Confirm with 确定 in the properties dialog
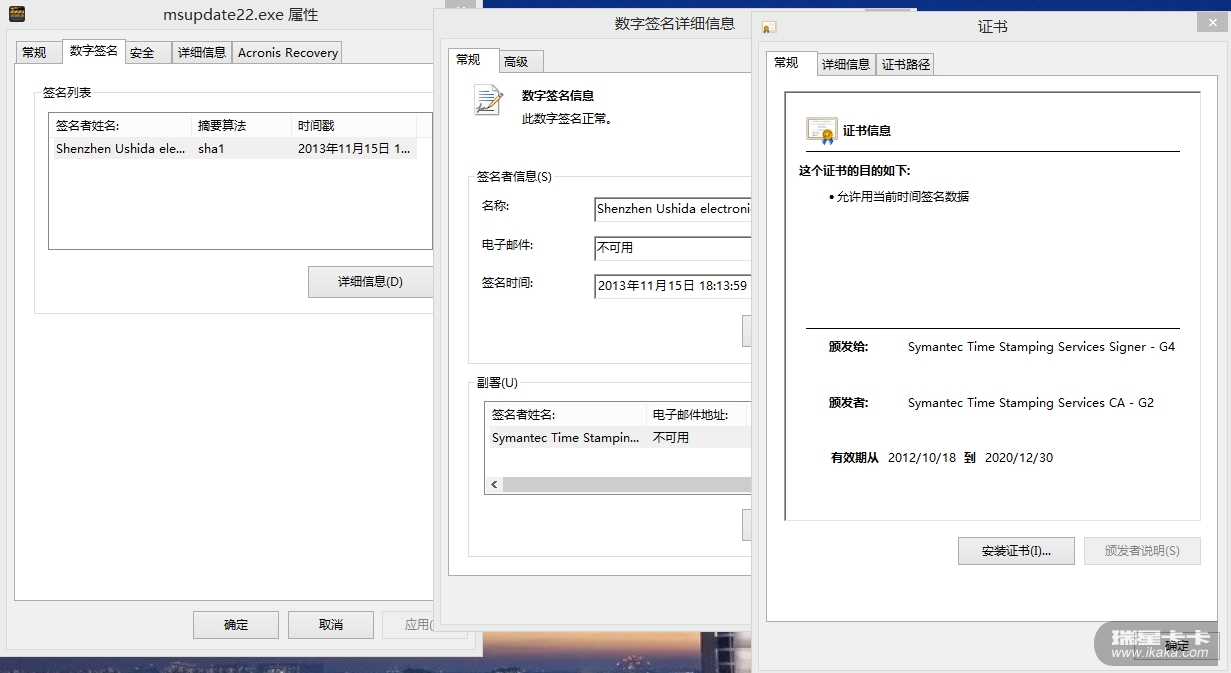1231x673 pixels. coord(236,625)
